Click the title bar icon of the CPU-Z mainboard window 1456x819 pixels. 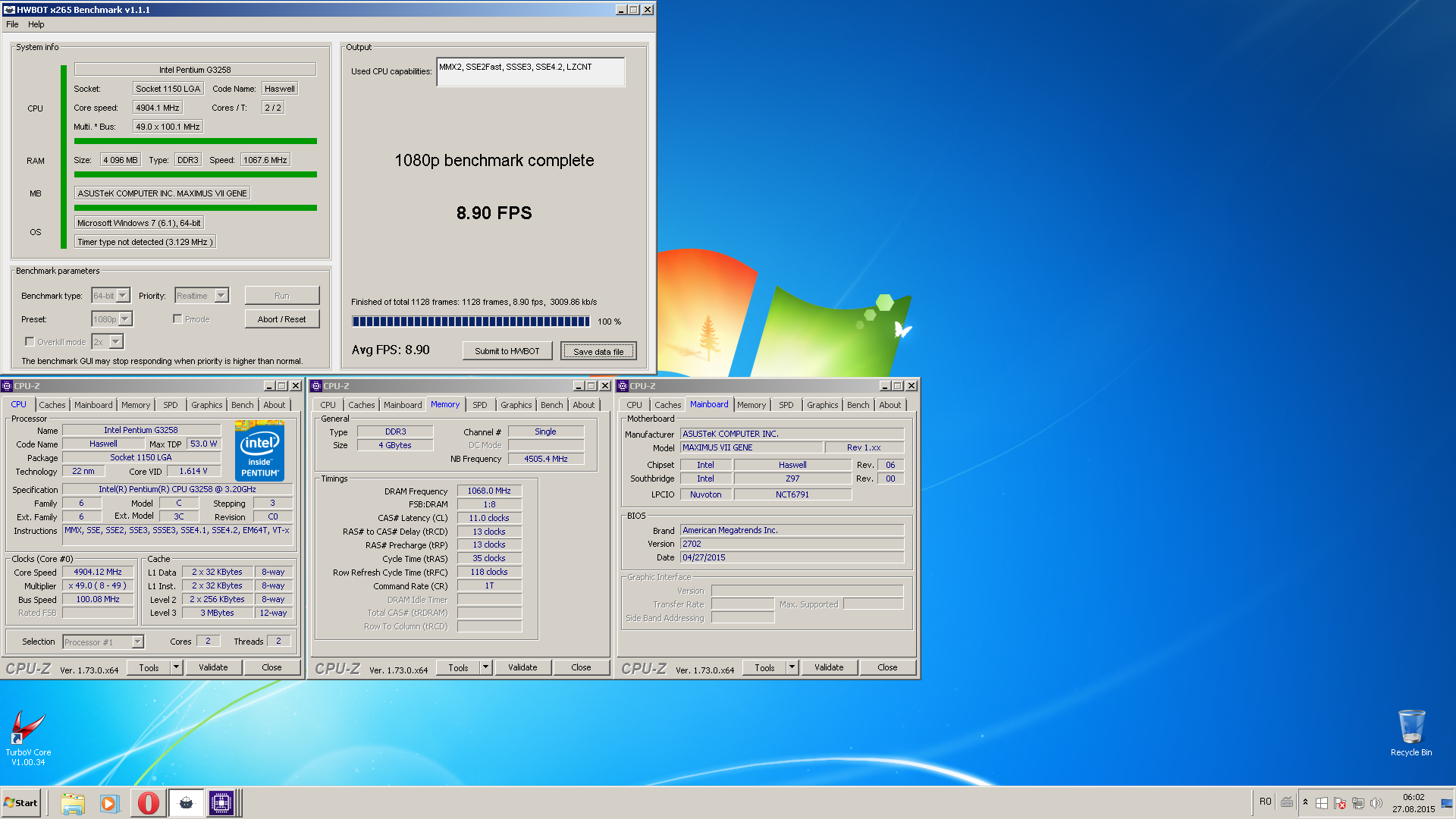pos(623,386)
